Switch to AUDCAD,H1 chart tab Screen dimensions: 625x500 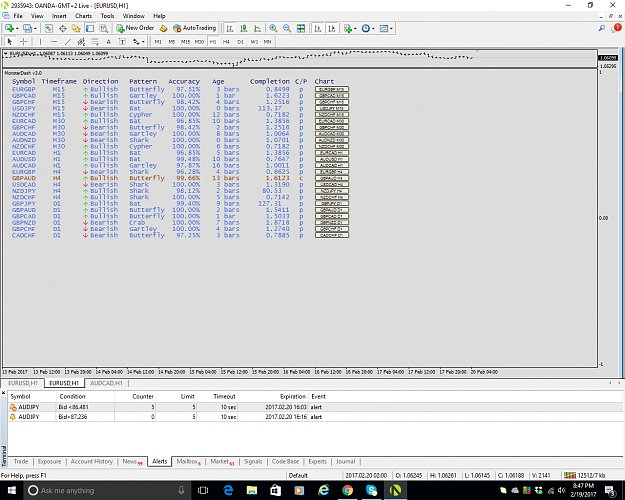[106, 383]
